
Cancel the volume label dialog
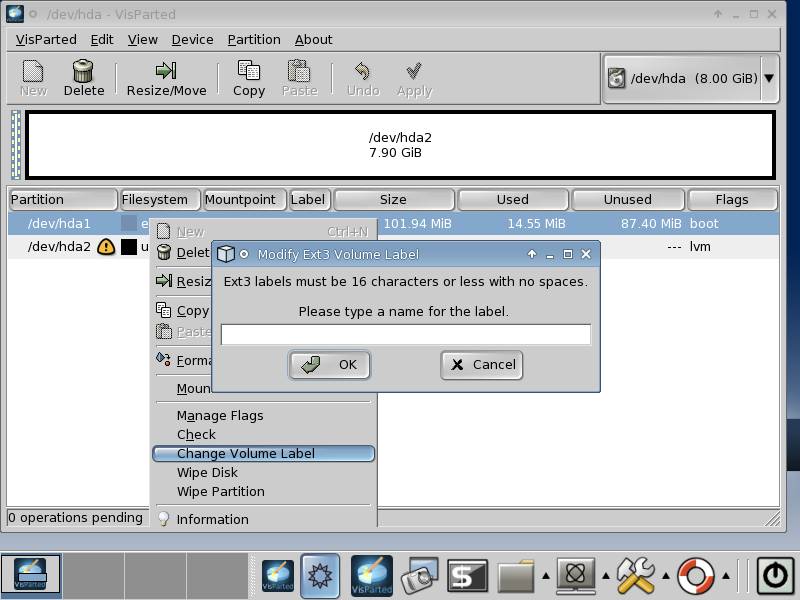(x=482, y=365)
